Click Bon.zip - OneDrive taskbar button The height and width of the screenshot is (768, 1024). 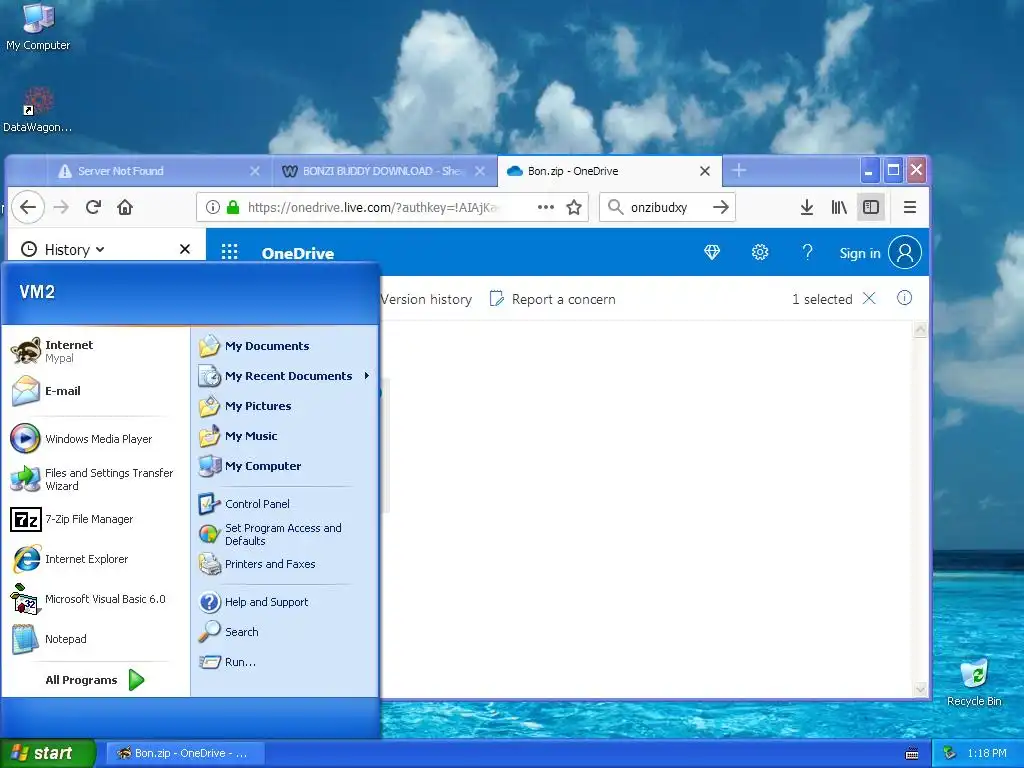click(185, 753)
